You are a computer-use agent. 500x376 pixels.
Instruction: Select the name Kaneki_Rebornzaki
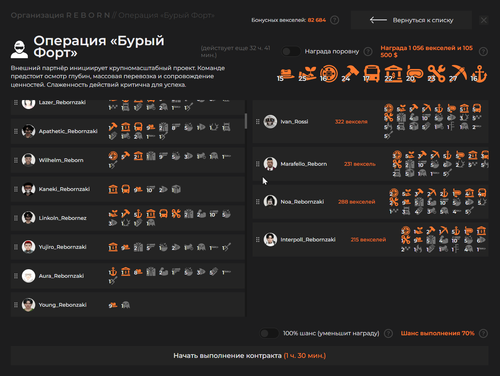[x=64, y=189]
